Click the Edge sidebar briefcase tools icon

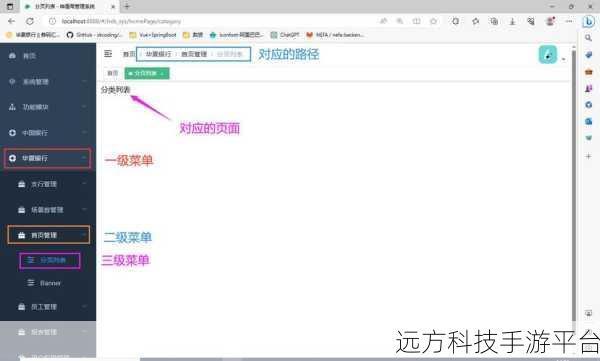click(x=589, y=72)
